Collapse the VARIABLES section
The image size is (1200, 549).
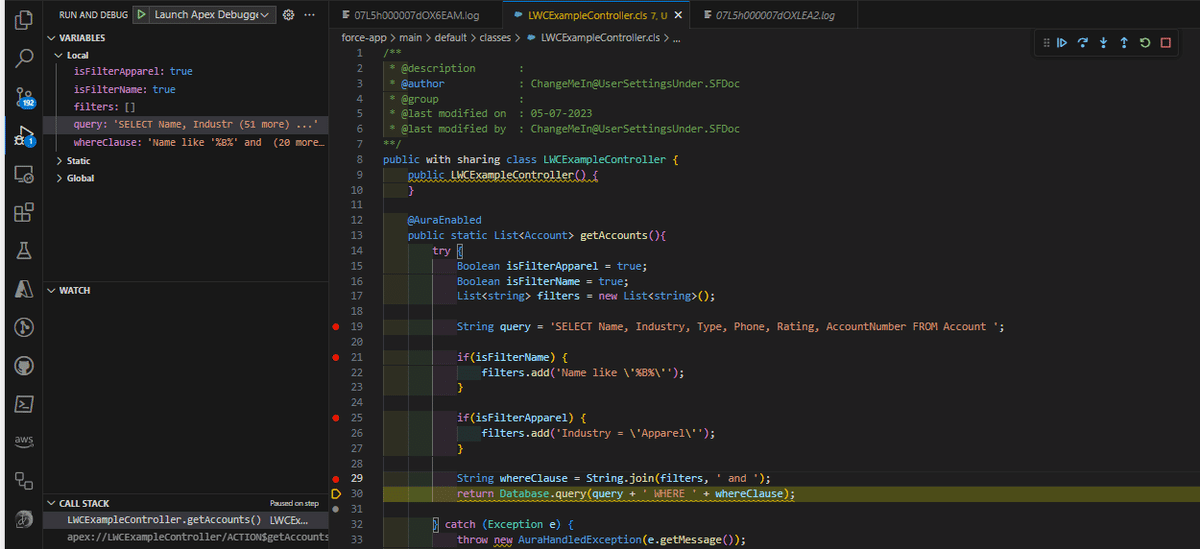pos(51,38)
